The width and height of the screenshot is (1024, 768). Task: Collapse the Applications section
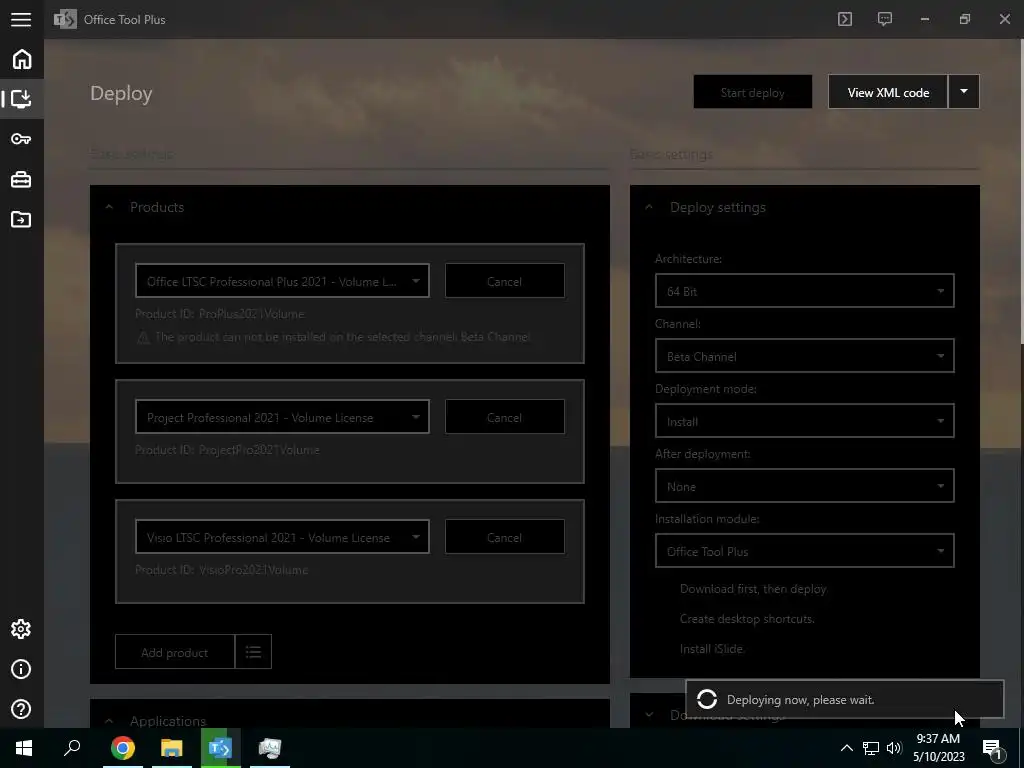tap(109, 721)
